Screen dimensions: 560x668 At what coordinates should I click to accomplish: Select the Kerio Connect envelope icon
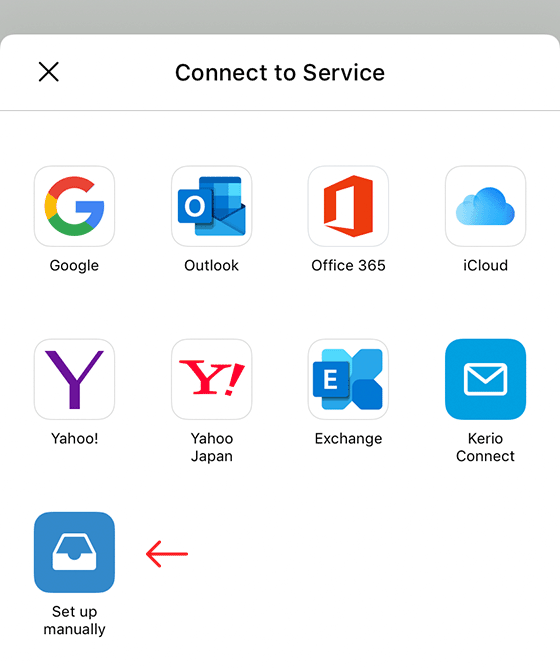point(485,379)
